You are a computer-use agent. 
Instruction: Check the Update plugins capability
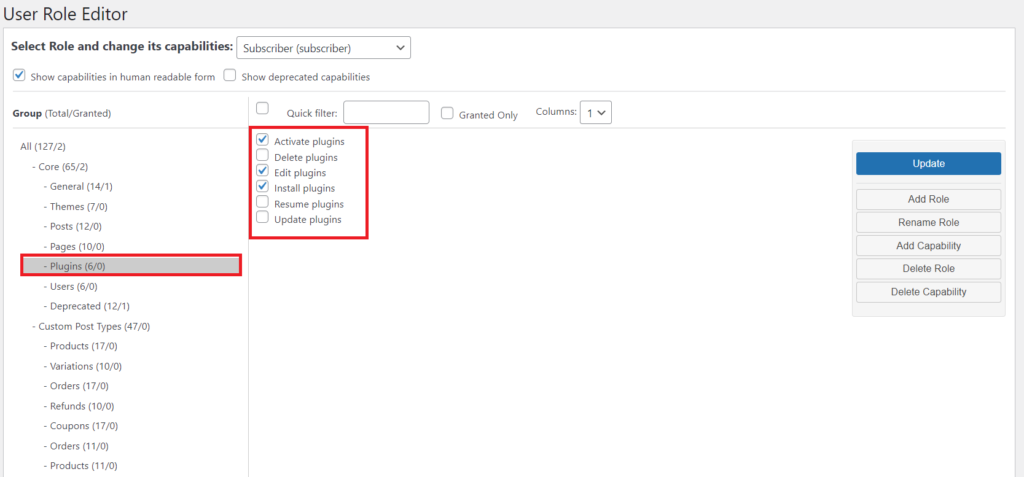(263, 218)
